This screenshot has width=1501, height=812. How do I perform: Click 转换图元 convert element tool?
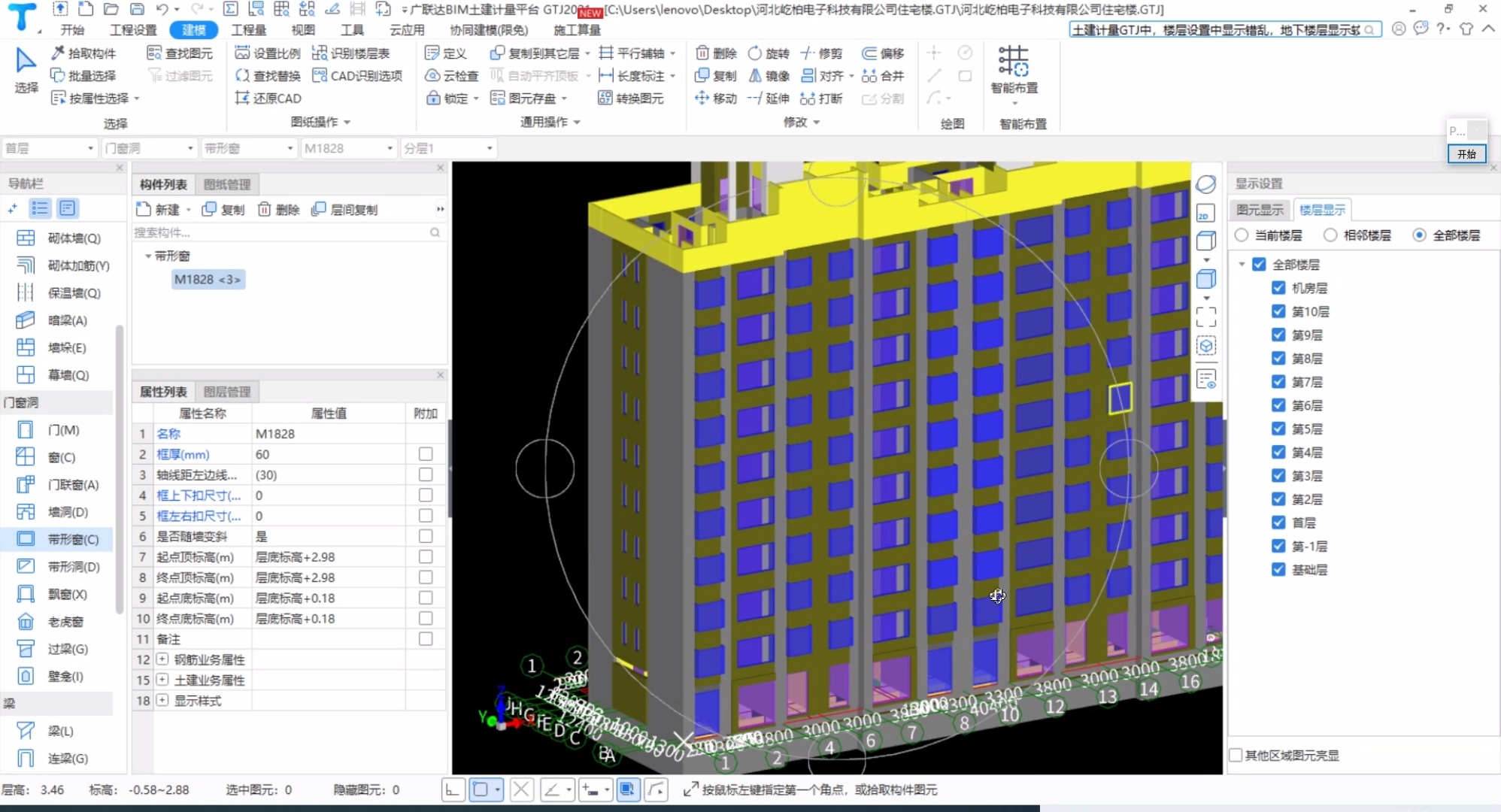pyautogui.click(x=631, y=98)
